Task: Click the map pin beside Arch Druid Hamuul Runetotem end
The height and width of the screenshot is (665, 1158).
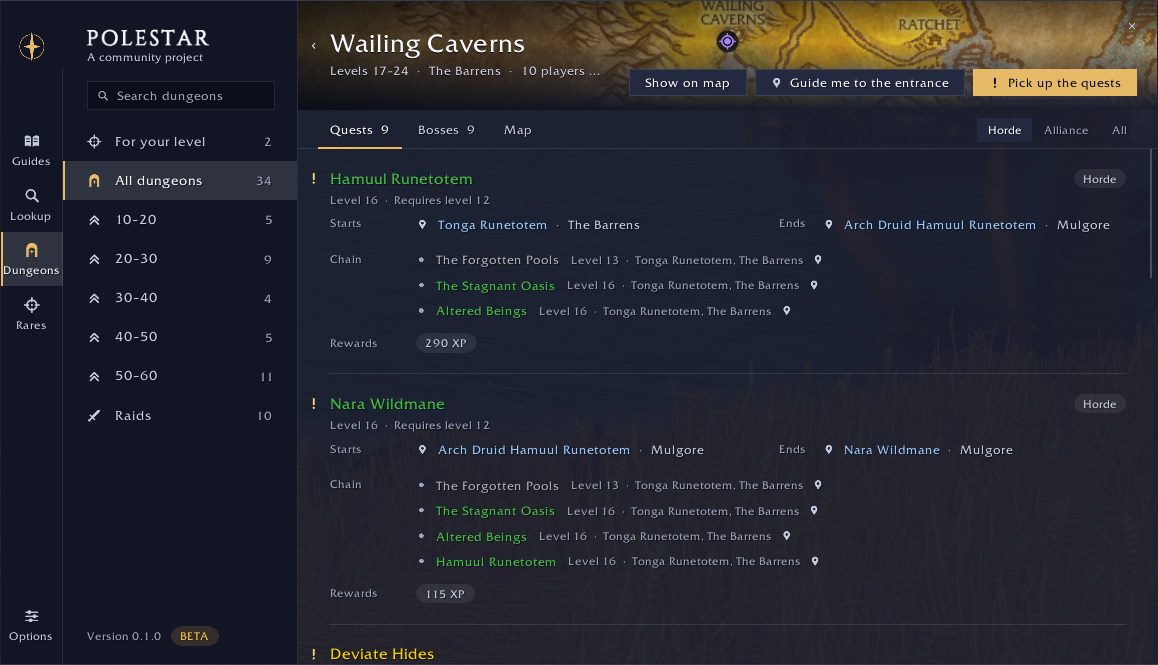Action: tap(829, 225)
